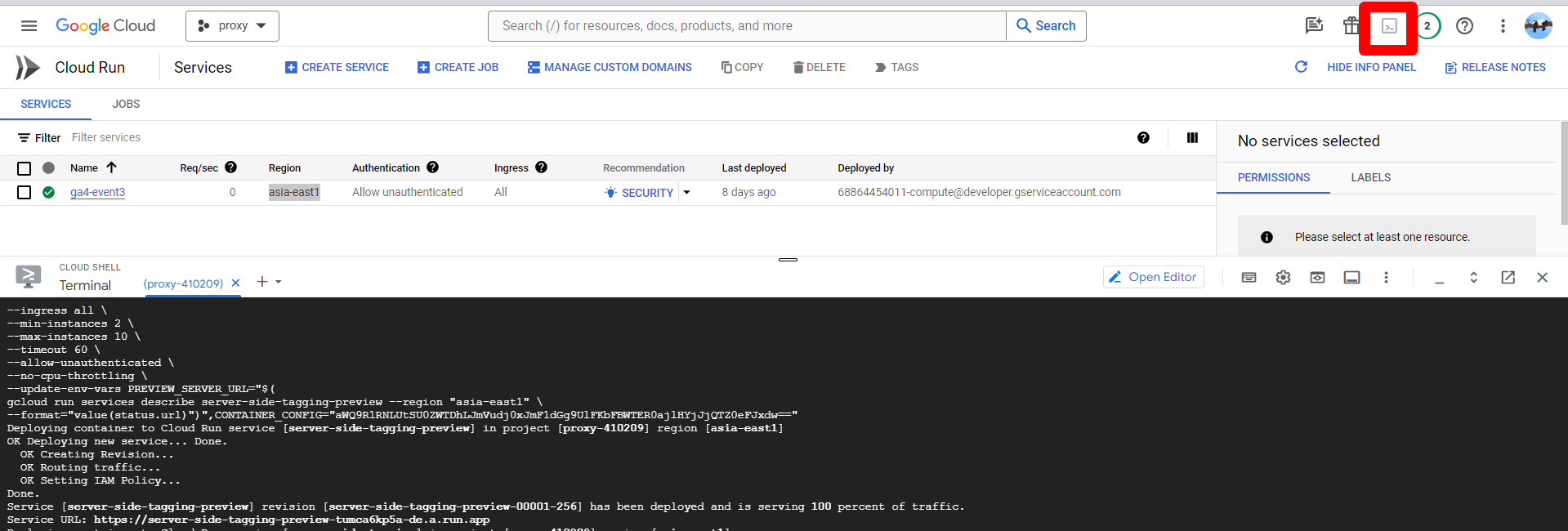Open the main navigation hamburger menu

[x=29, y=26]
